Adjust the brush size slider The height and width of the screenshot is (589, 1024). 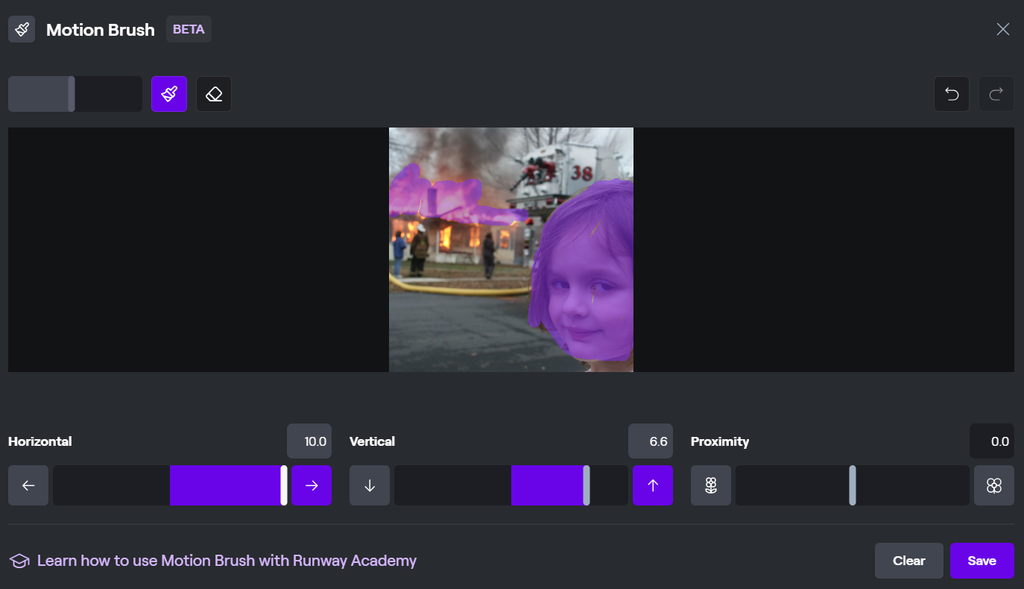[75, 94]
